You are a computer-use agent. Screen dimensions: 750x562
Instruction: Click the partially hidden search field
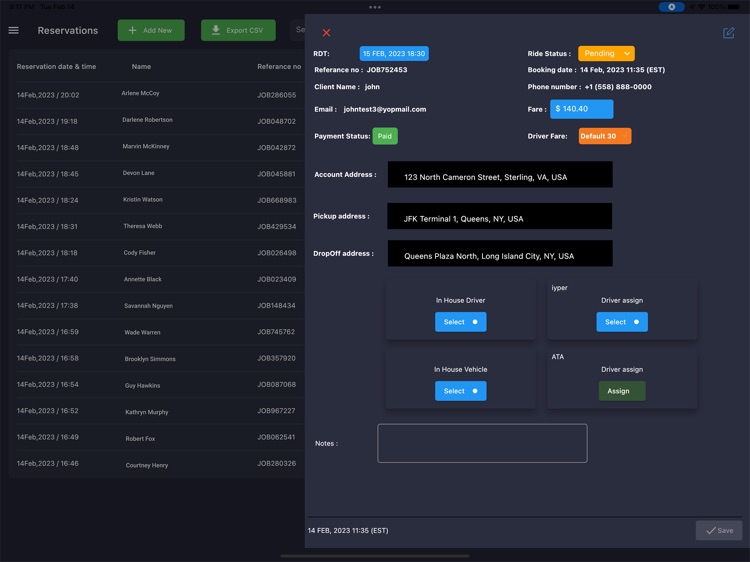pyautogui.click(x=297, y=30)
